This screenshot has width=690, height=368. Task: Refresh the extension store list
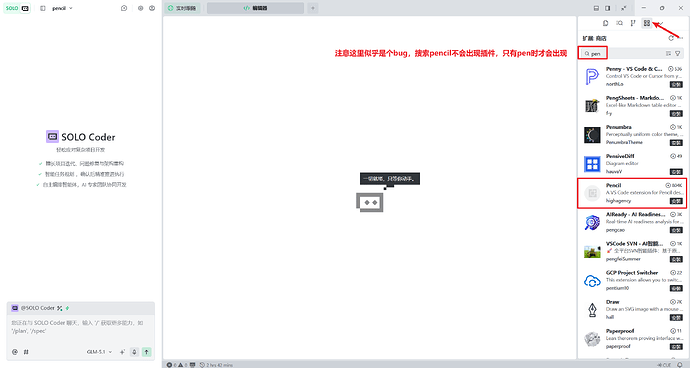[671, 38]
